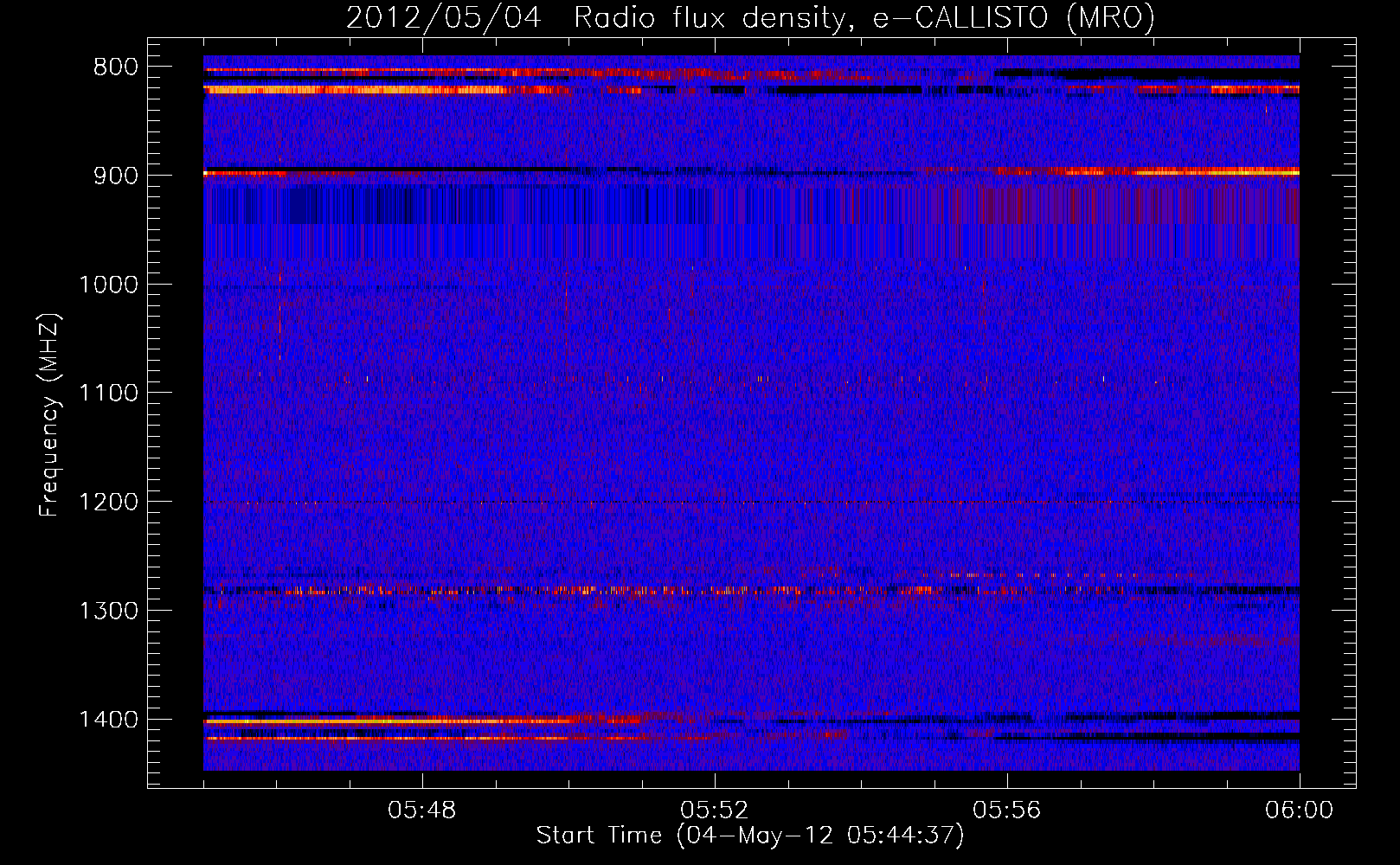Click the 05:52 time tick label

[715, 811]
